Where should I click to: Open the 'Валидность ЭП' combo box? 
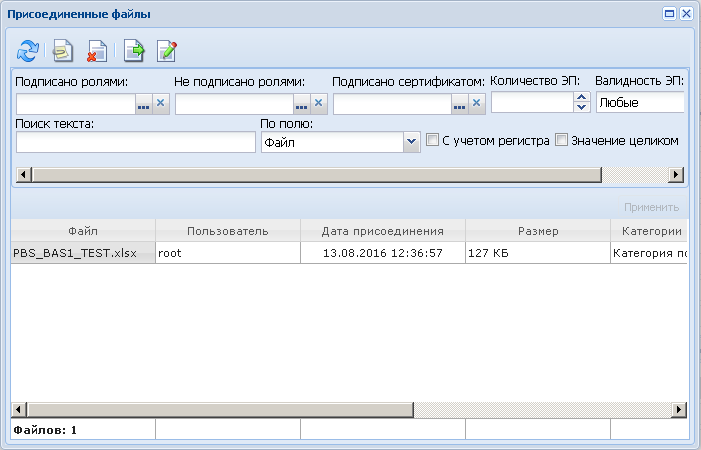tap(640, 102)
